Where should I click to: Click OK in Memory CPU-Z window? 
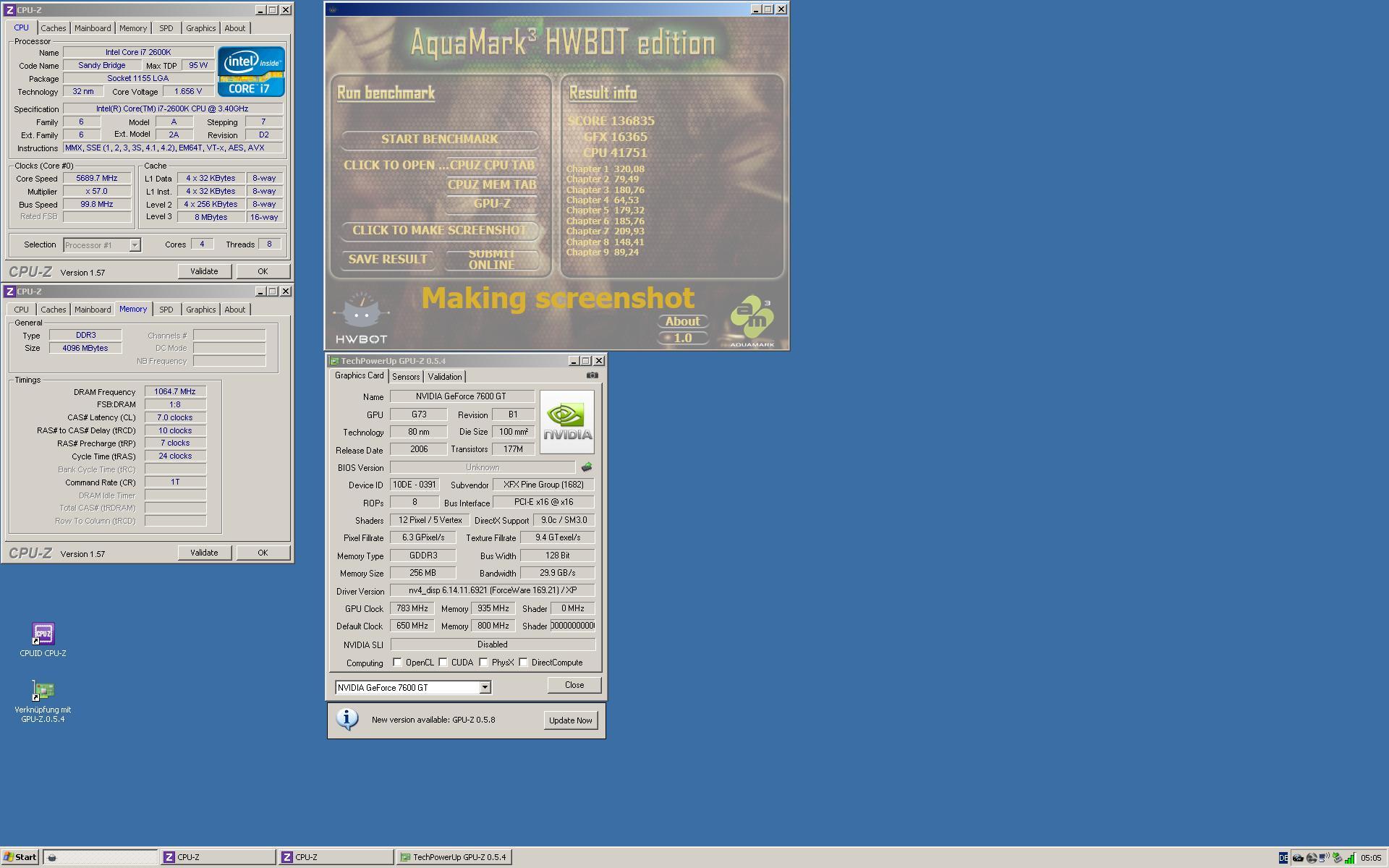coord(263,553)
